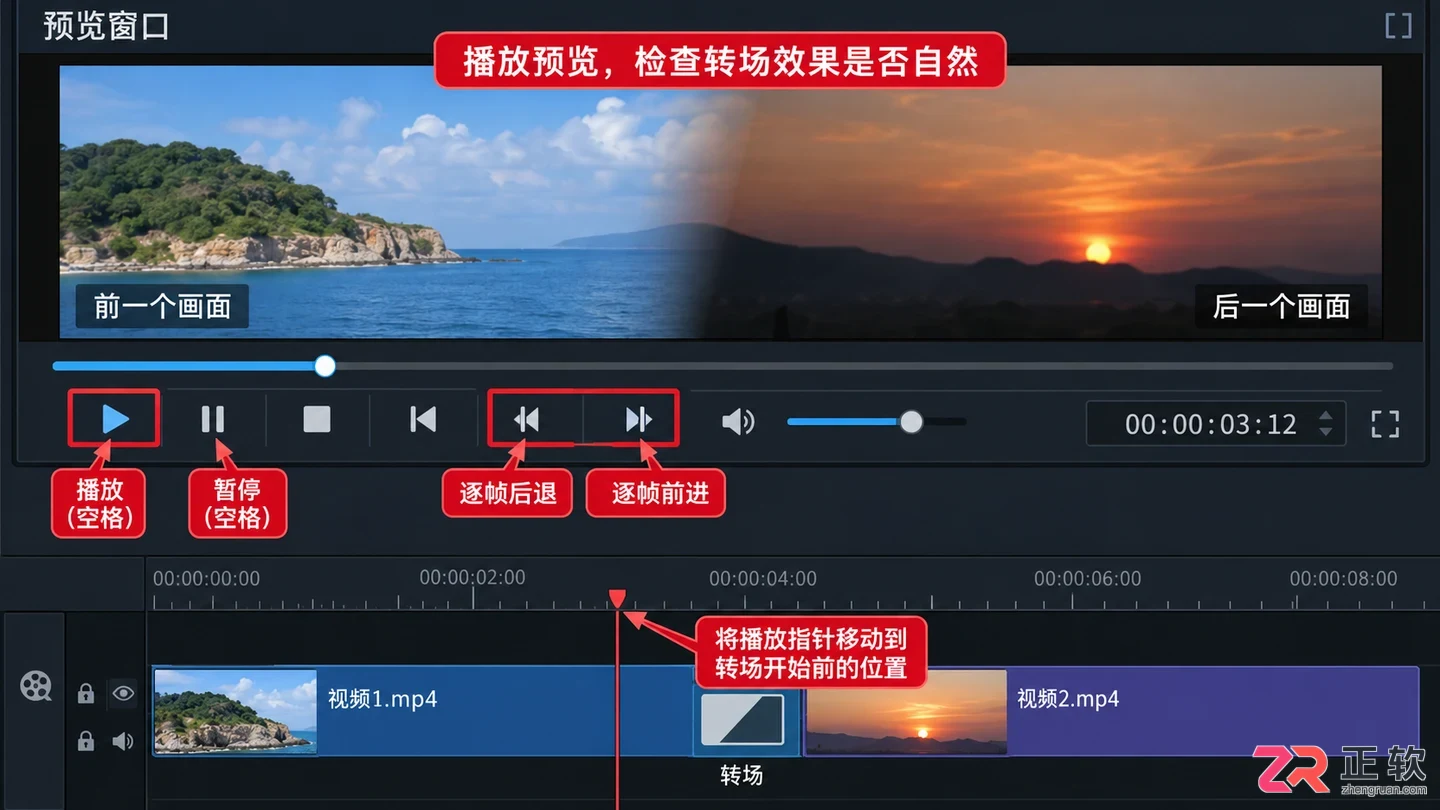Mute the preview volume speaker icon
Image resolution: width=1440 pixels, height=810 pixels.
tap(738, 422)
